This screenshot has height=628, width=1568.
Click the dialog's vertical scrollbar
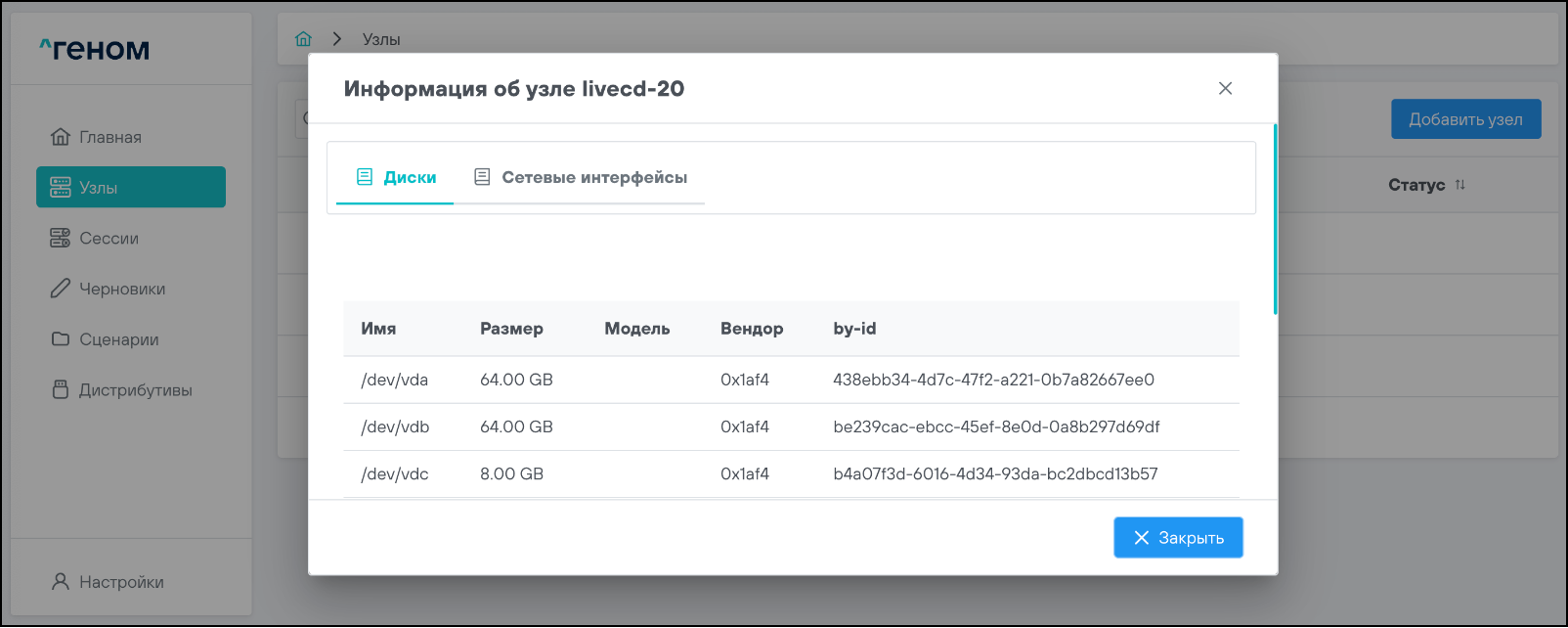[1275, 219]
